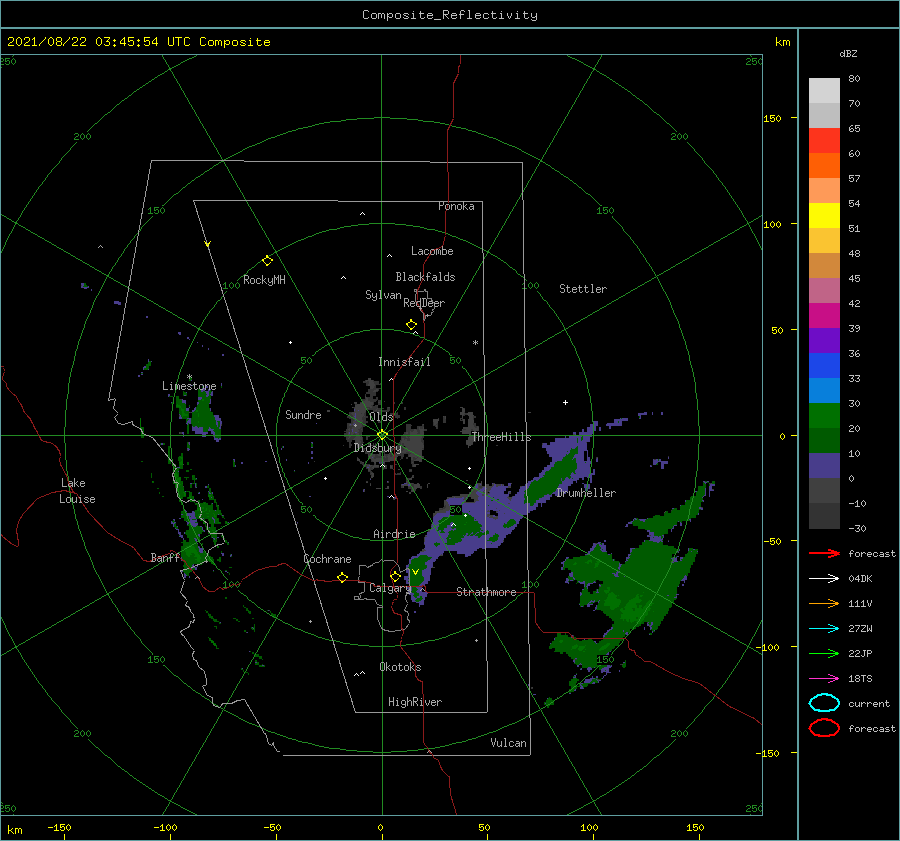This screenshot has width=900, height=841.
Task: Click the red forecast ellipse in legend
Action: 824,728
